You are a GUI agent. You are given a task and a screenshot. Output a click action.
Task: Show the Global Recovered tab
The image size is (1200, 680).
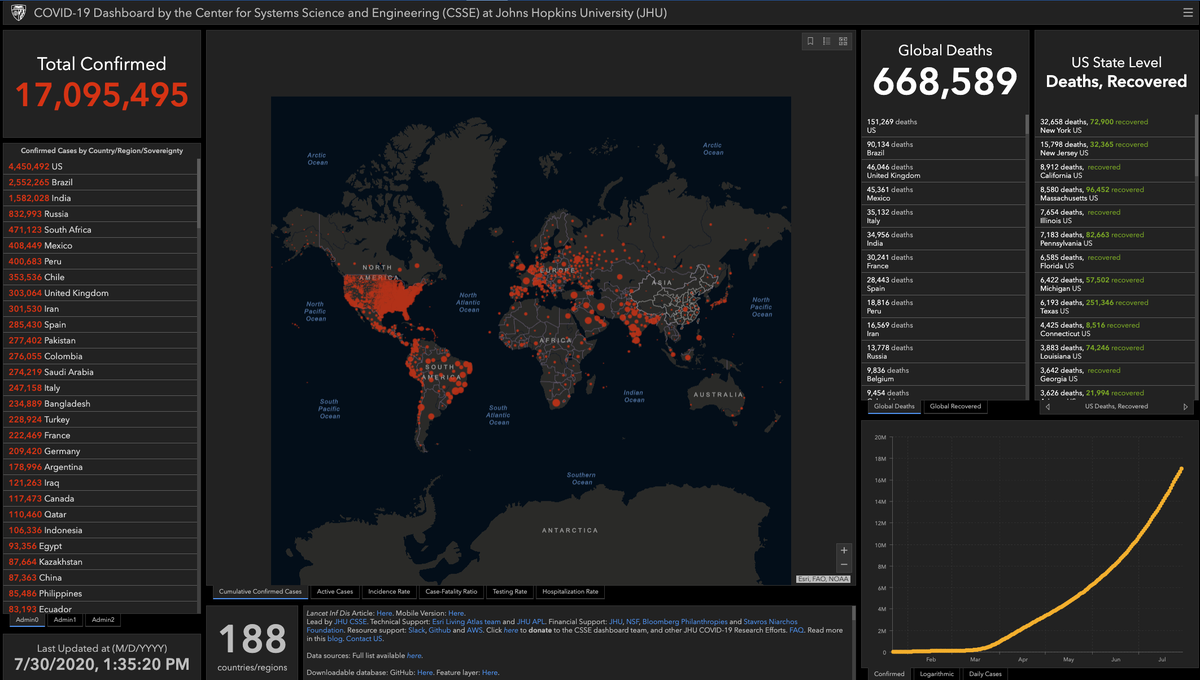point(955,407)
